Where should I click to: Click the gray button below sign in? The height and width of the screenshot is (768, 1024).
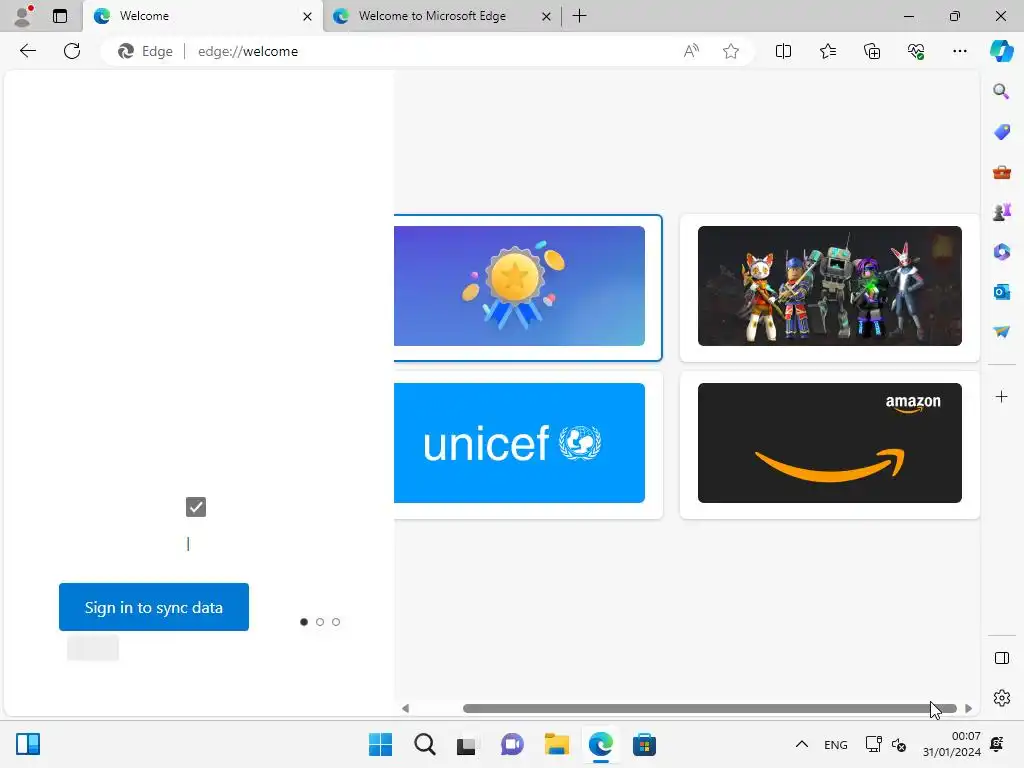[93, 648]
